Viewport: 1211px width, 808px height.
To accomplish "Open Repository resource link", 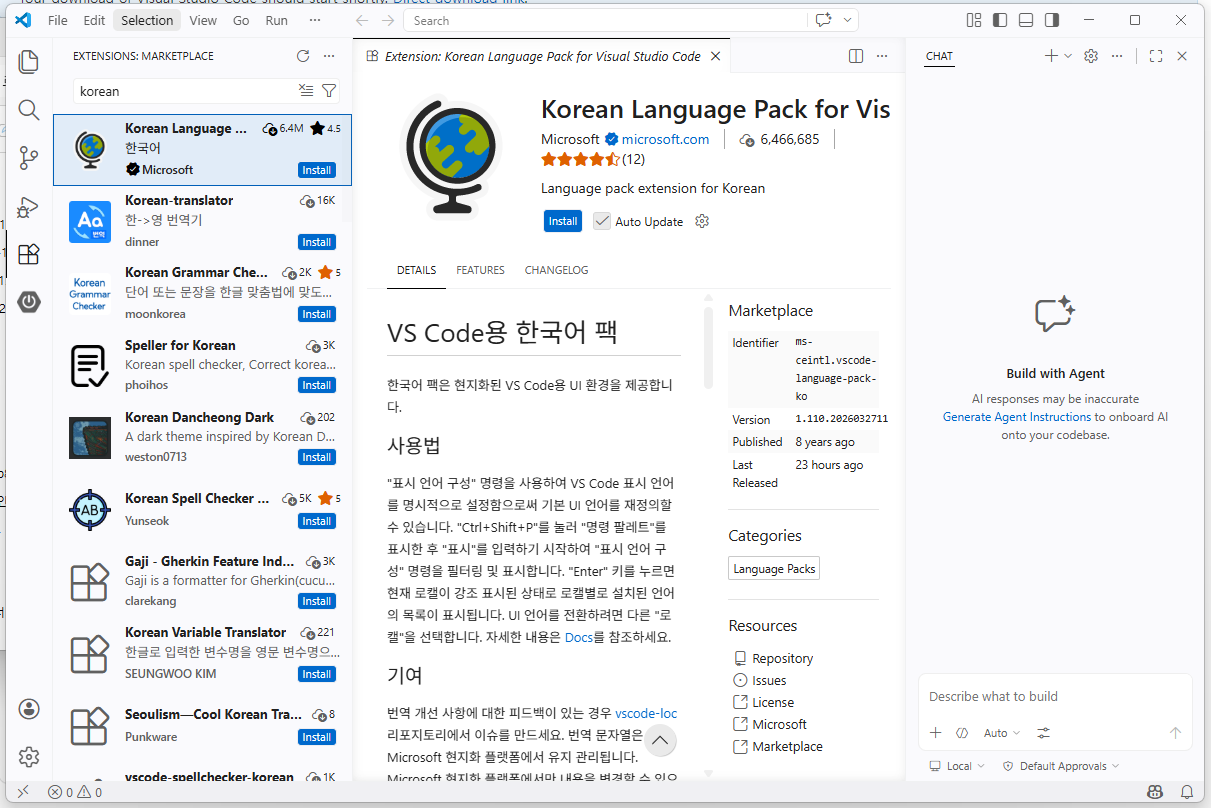I will 782,658.
